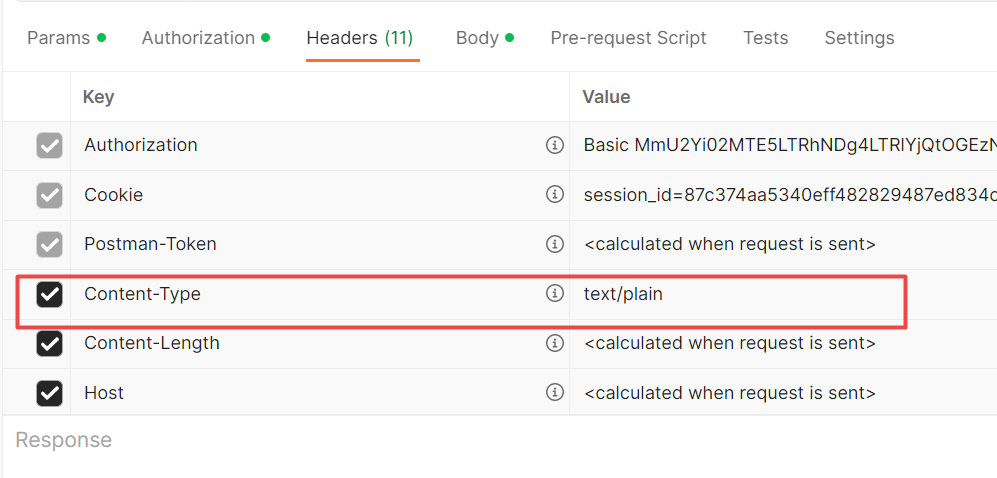Viewport: 997px width, 478px height.
Task: Switch to the Body tab
Action: pos(477,38)
